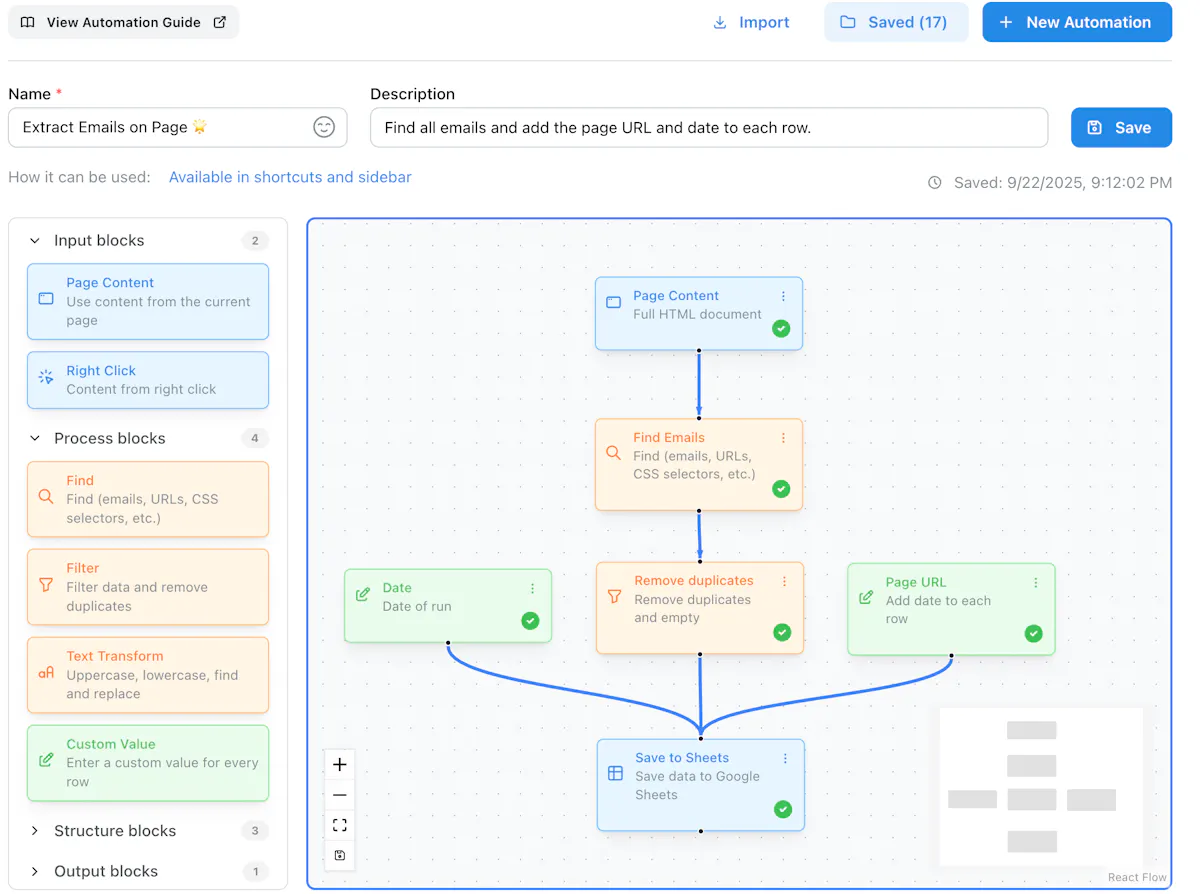Click the table icon on Save to Sheets node

point(616,774)
